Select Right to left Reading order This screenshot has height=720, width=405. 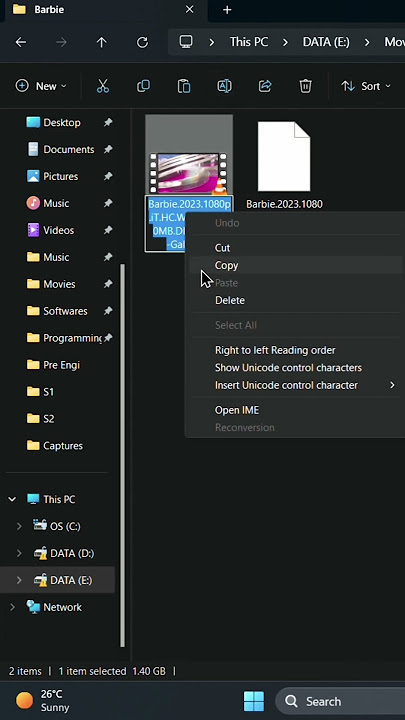coord(296,350)
